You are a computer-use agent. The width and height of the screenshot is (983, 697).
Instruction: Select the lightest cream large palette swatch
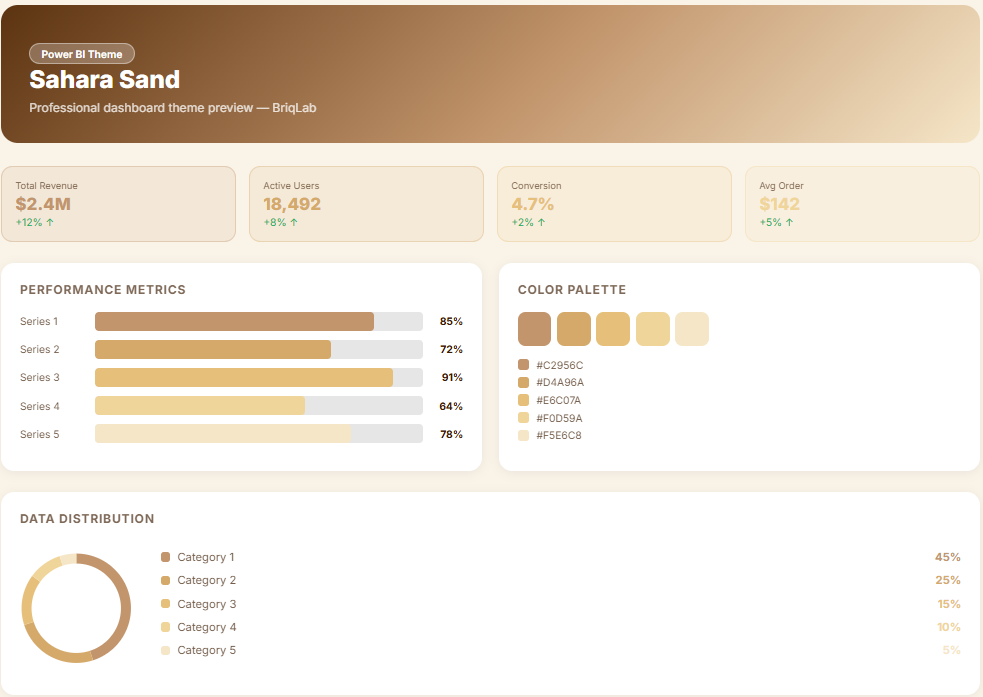coord(692,329)
